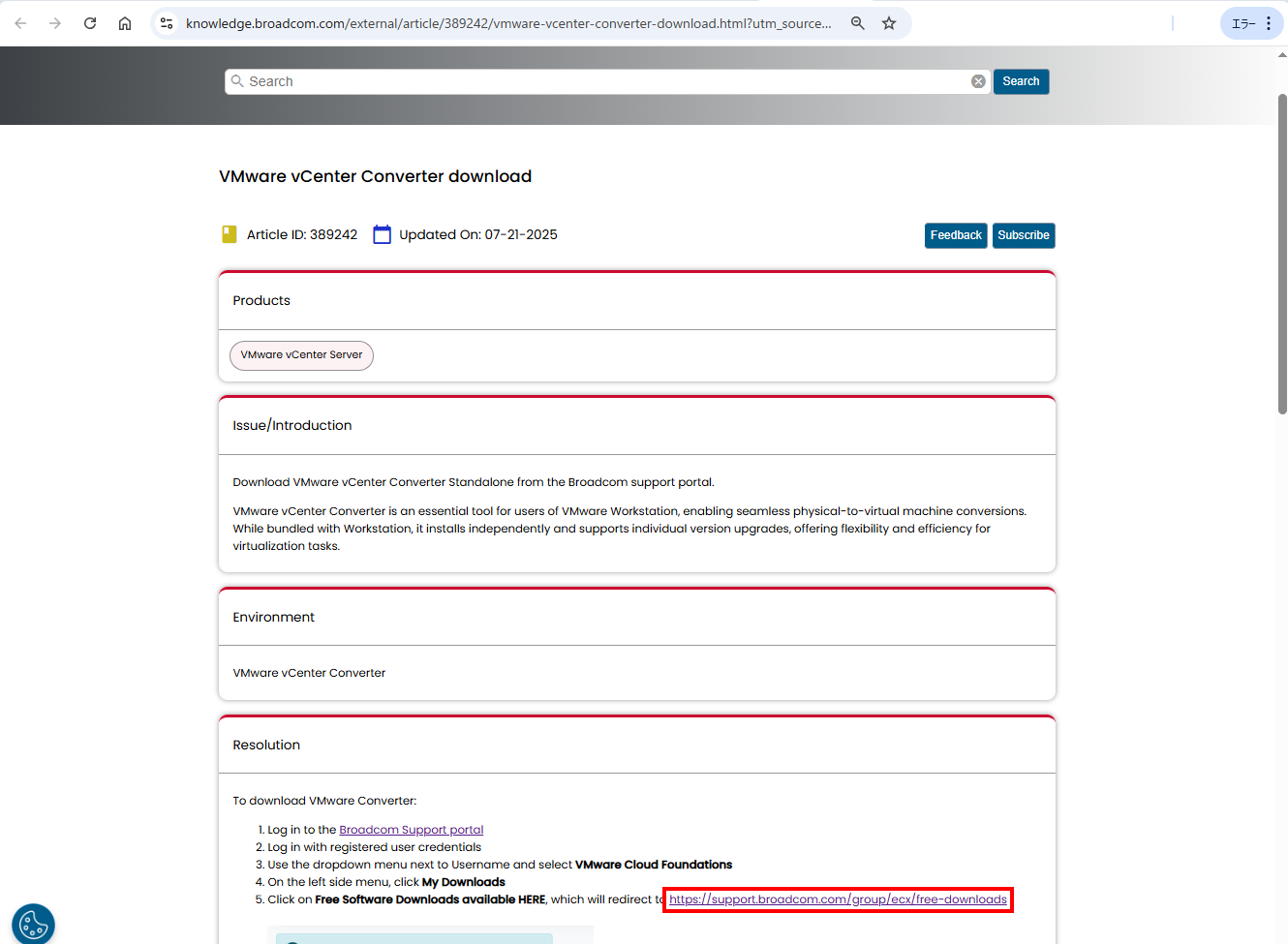
Task: Click the browser forward arrow
Action: [55, 23]
